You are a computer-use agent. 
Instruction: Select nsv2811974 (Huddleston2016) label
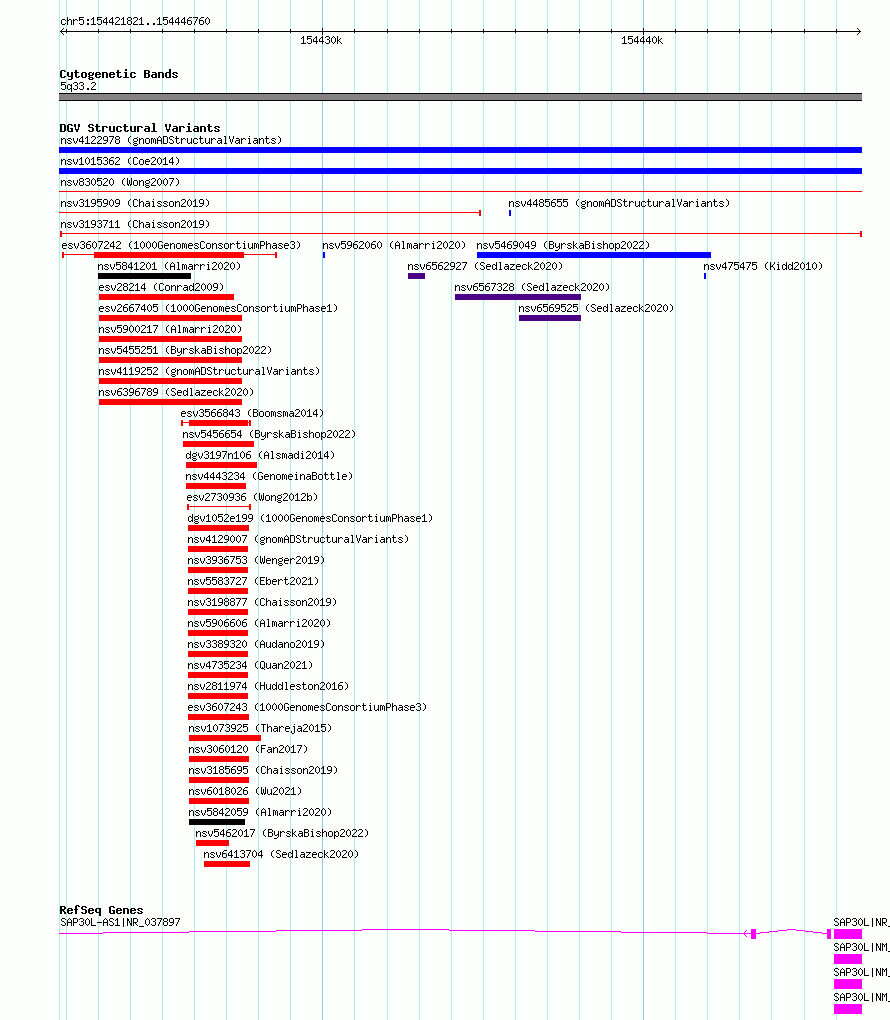tap(268, 686)
